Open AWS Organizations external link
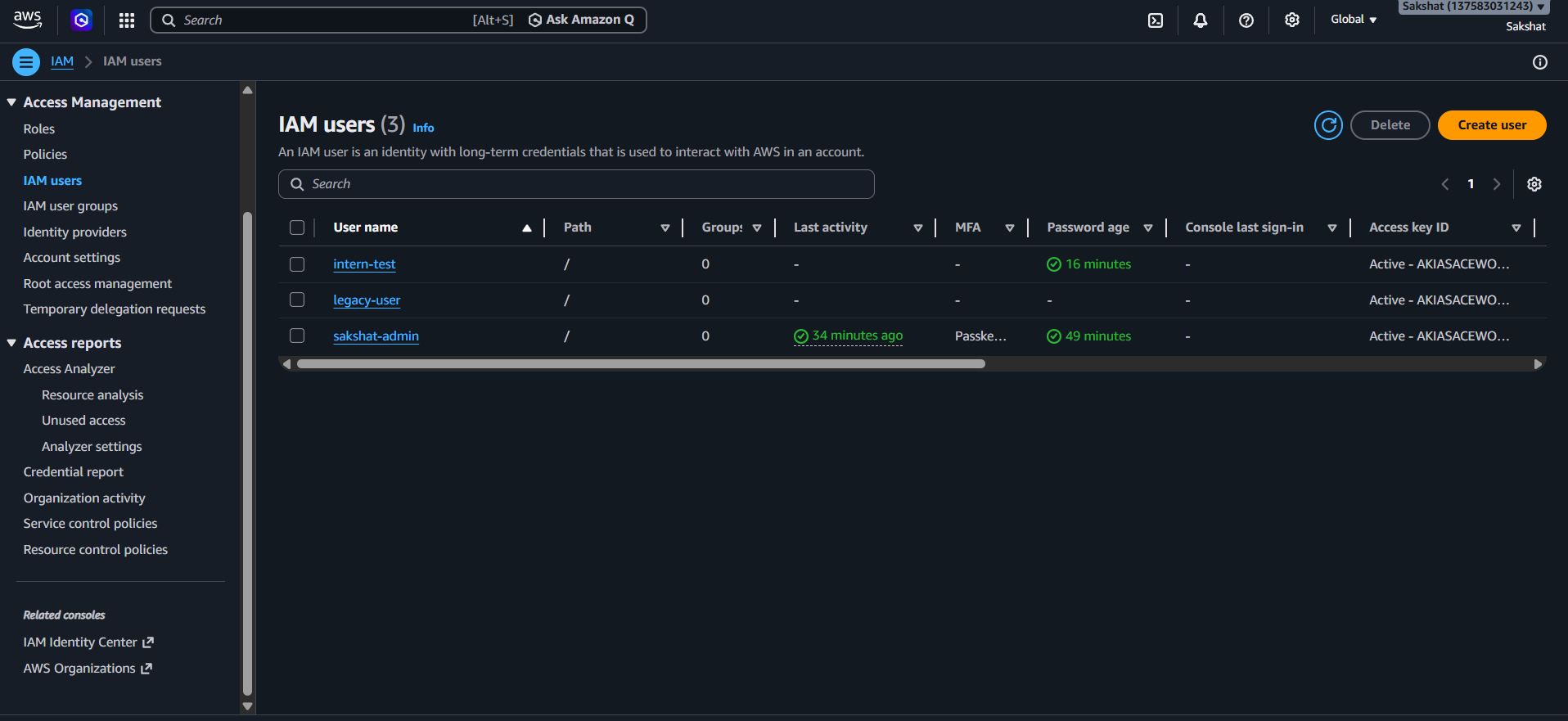 coord(88,669)
